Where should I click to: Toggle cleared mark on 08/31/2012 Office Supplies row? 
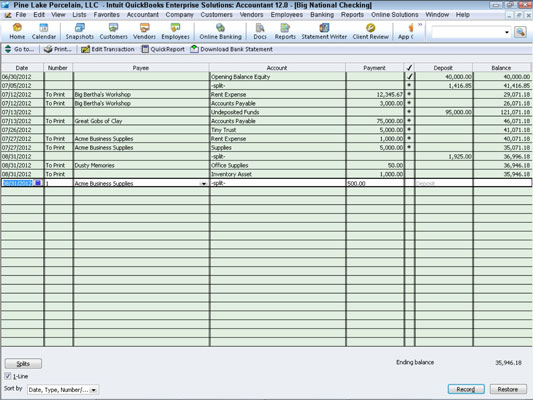409,165
